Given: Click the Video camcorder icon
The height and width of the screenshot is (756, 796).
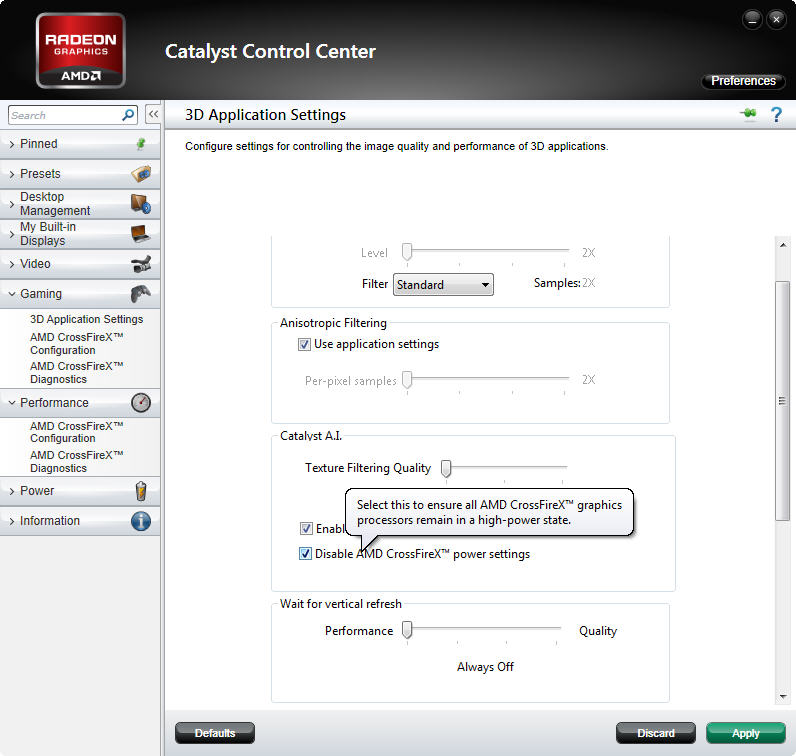Looking at the screenshot, I should coord(141,264).
